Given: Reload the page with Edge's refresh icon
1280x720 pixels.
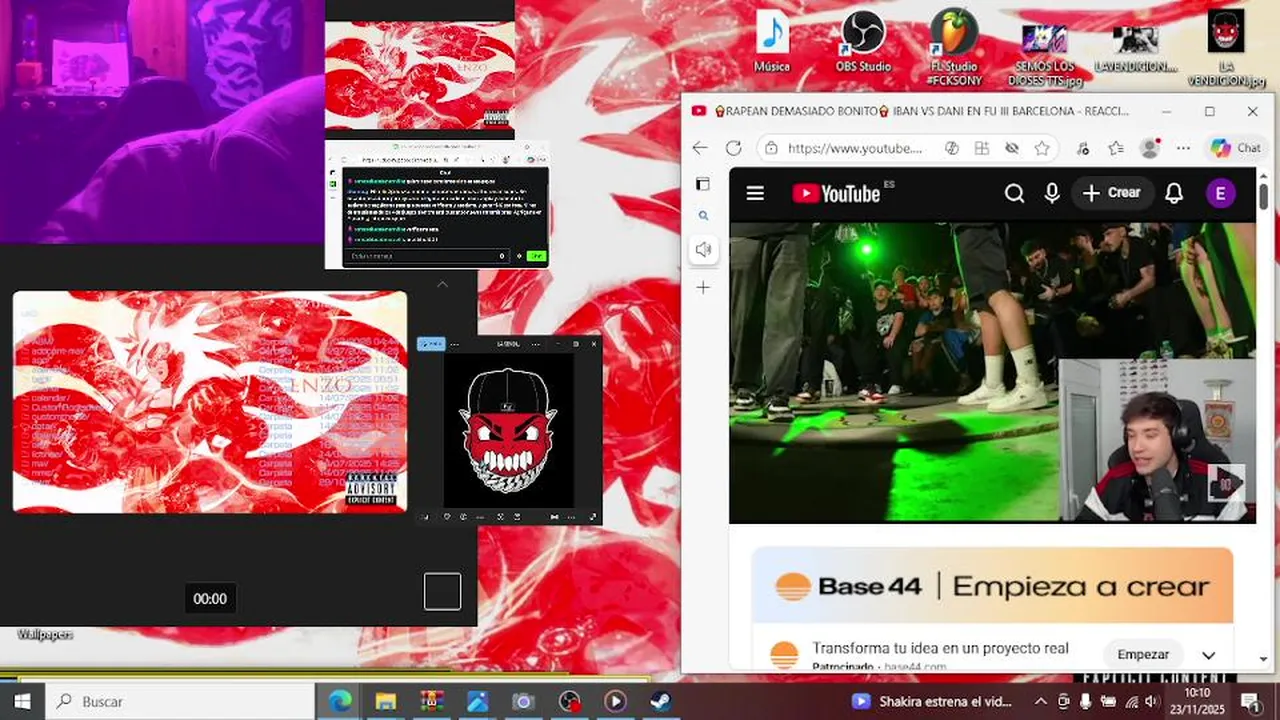Looking at the screenshot, I should coord(733,148).
